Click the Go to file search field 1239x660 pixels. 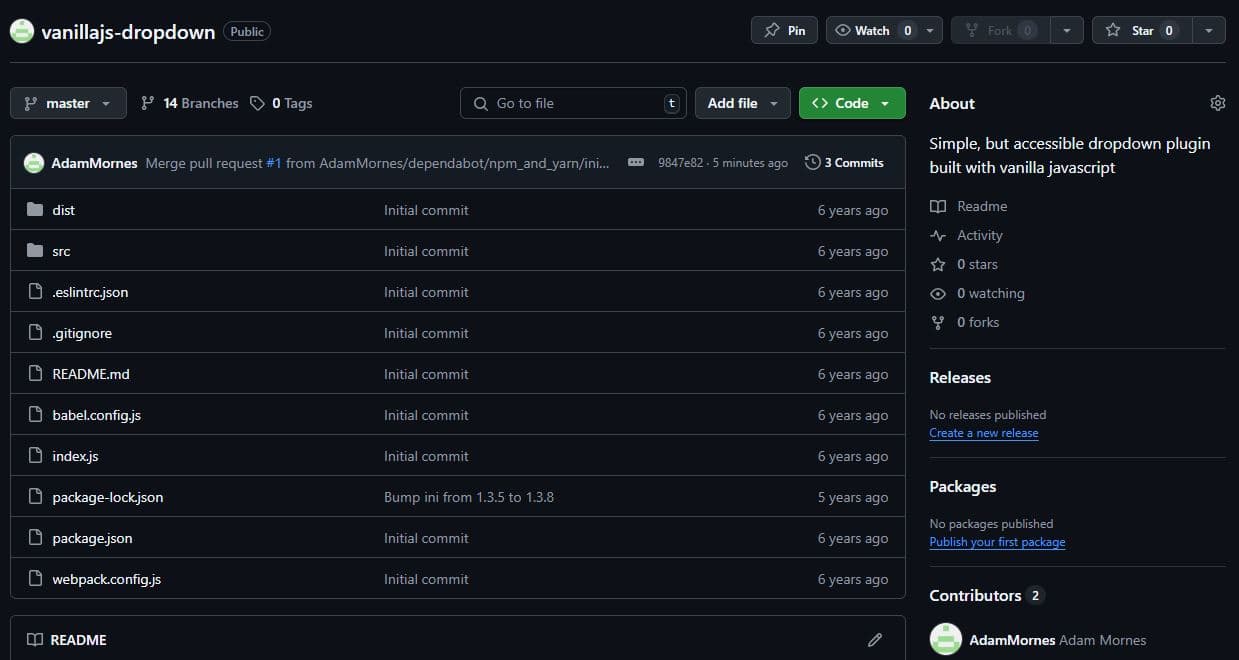pos(573,103)
